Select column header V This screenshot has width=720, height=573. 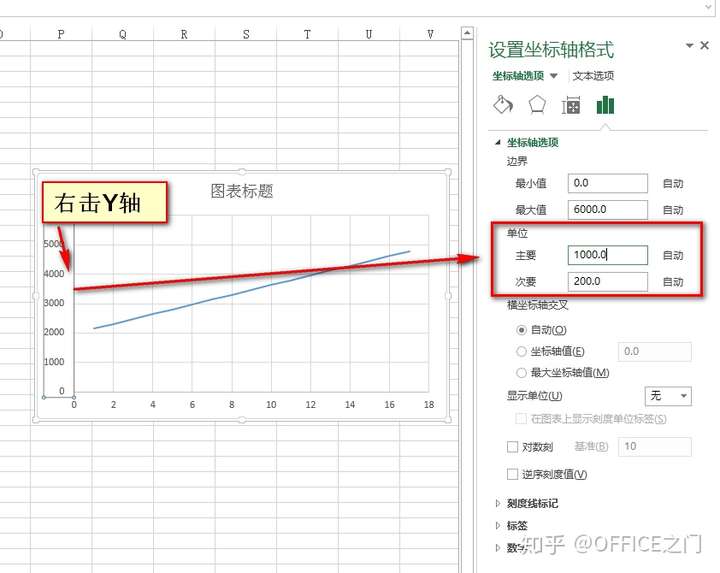430,34
